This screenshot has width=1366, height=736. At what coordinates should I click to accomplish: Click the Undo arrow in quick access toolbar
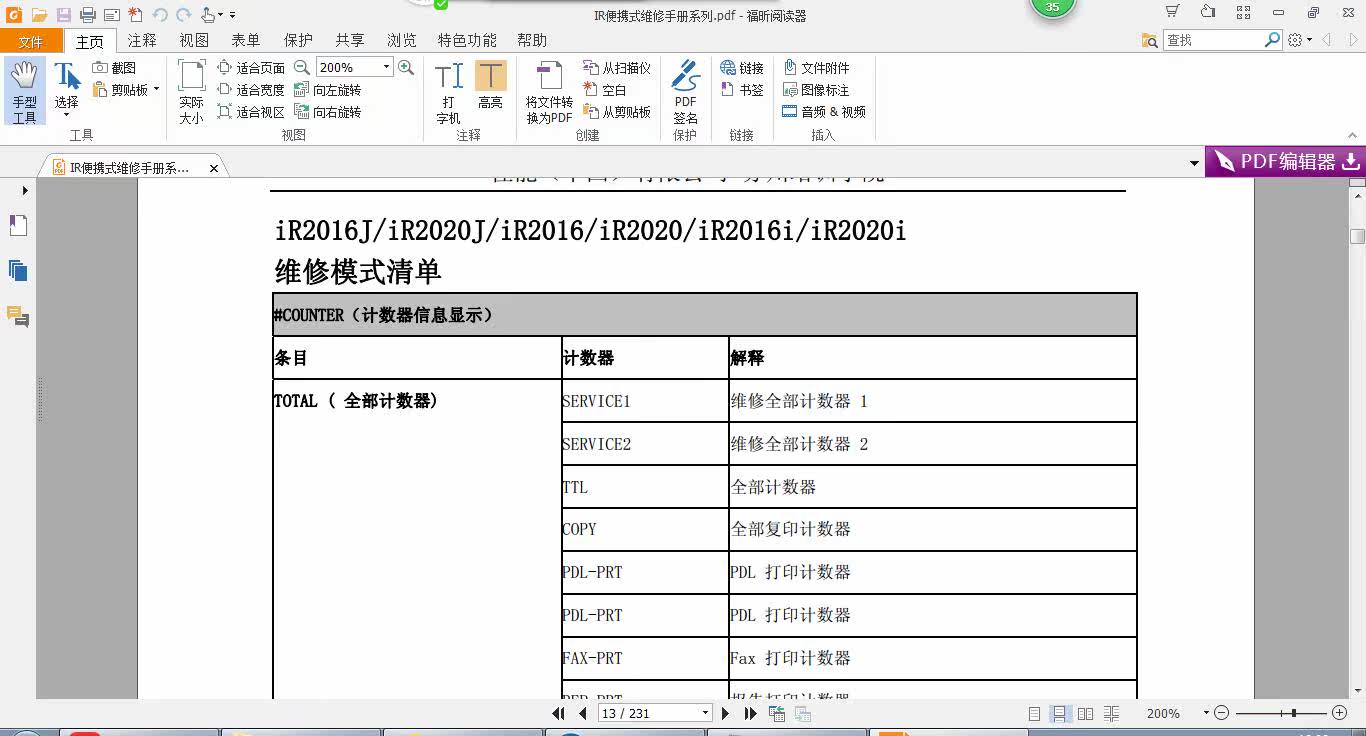[x=160, y=15]
